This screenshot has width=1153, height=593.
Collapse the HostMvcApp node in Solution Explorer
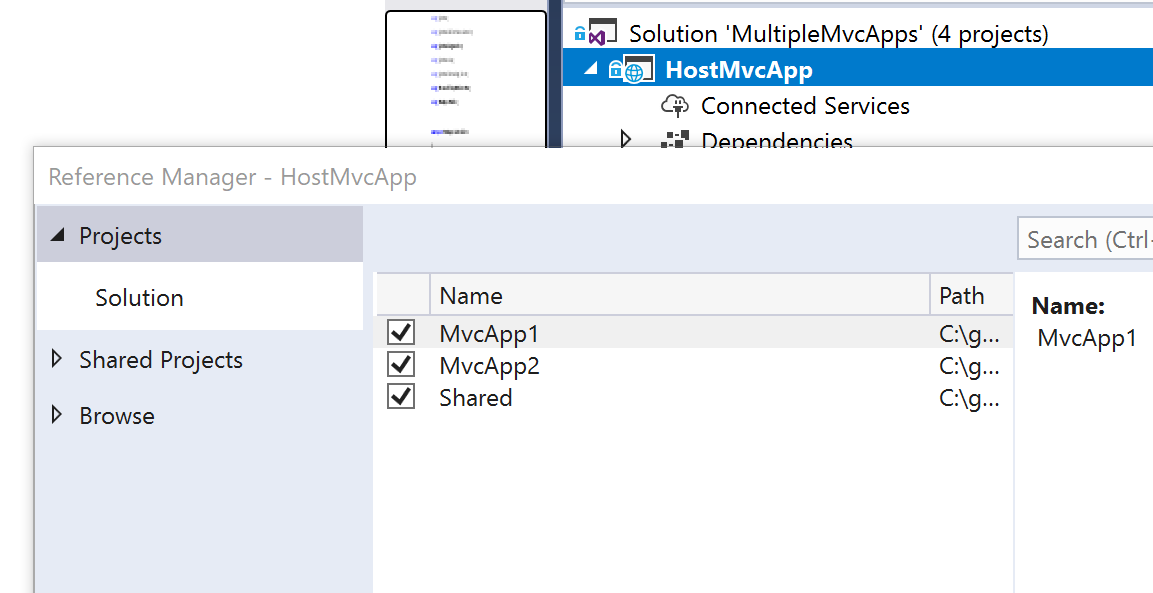[x=590, y=68]
